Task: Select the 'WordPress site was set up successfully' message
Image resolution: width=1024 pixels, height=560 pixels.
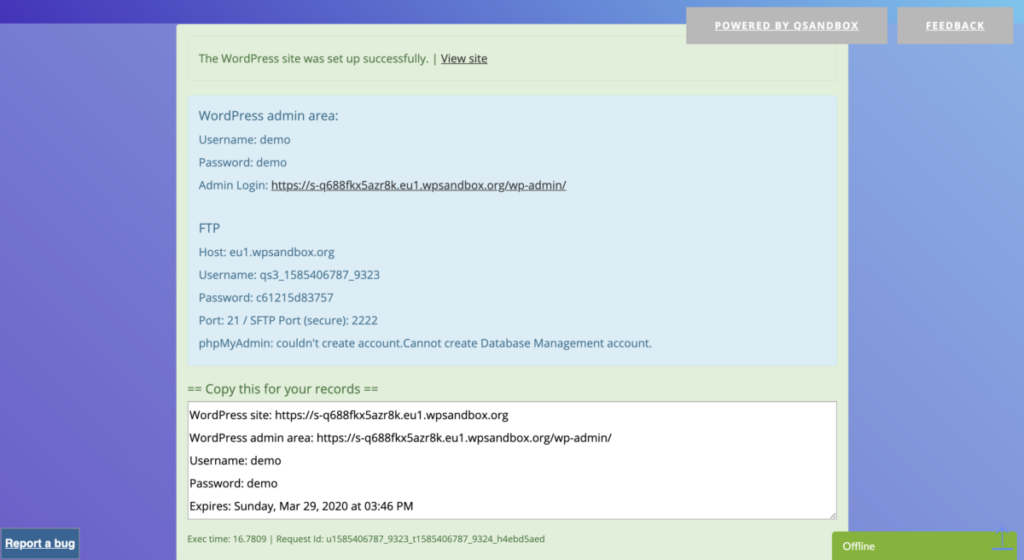Action: pyautogui.click(x=313, y=59)
